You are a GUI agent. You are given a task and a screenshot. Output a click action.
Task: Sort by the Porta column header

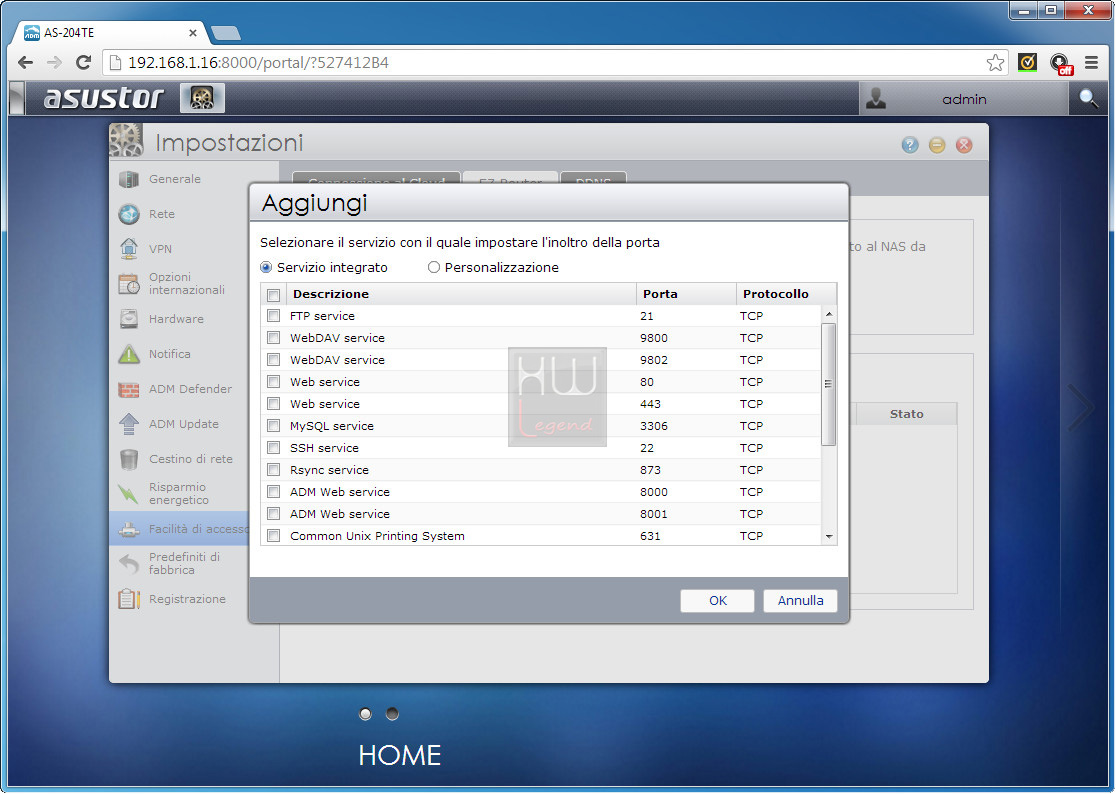tap(685, 294)
